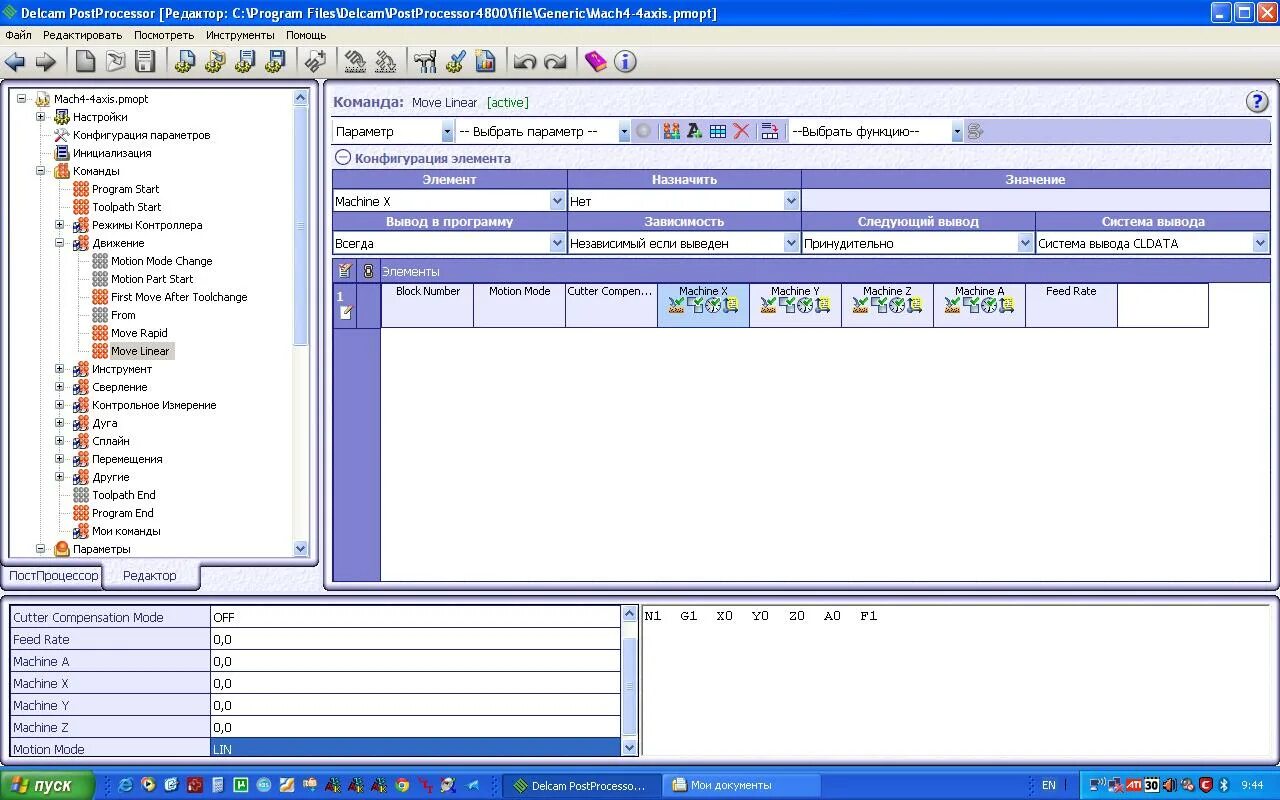Viewport: 1280px width, 800px height.
Task: Click Delcam PostProcessor taskbar button
Action: [x=583, y=786]
